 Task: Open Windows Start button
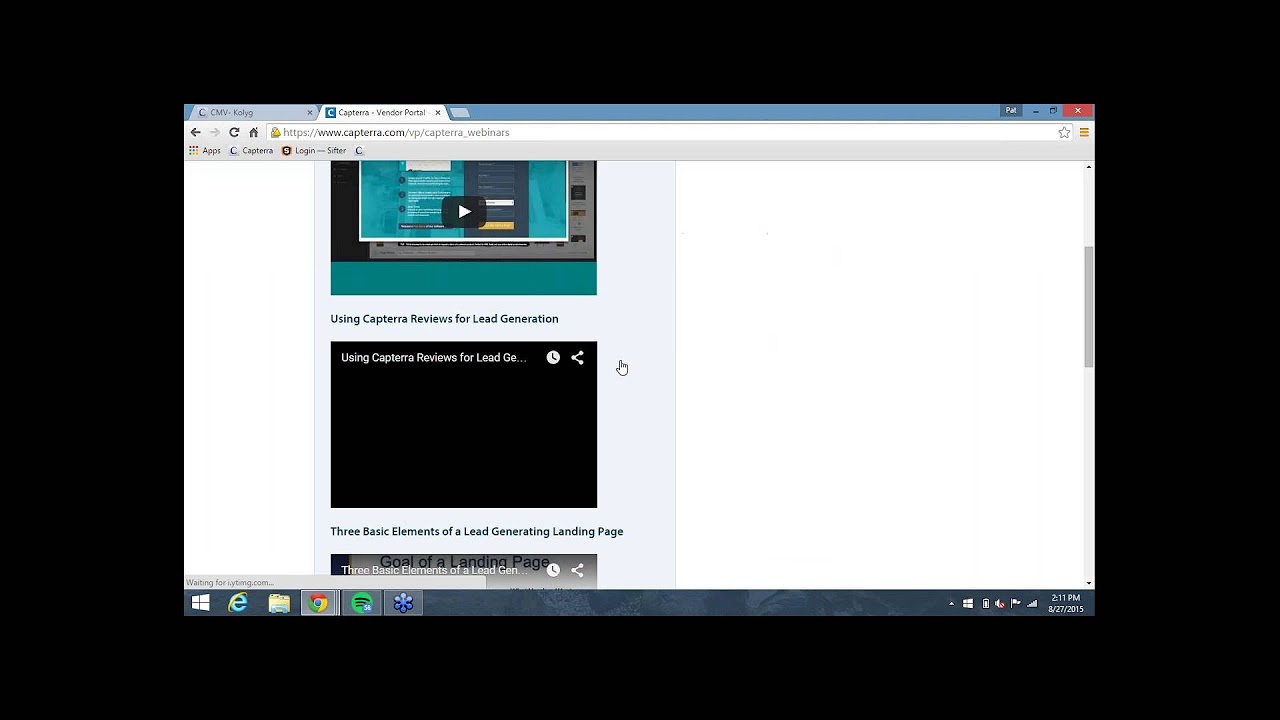coord(200,603)
